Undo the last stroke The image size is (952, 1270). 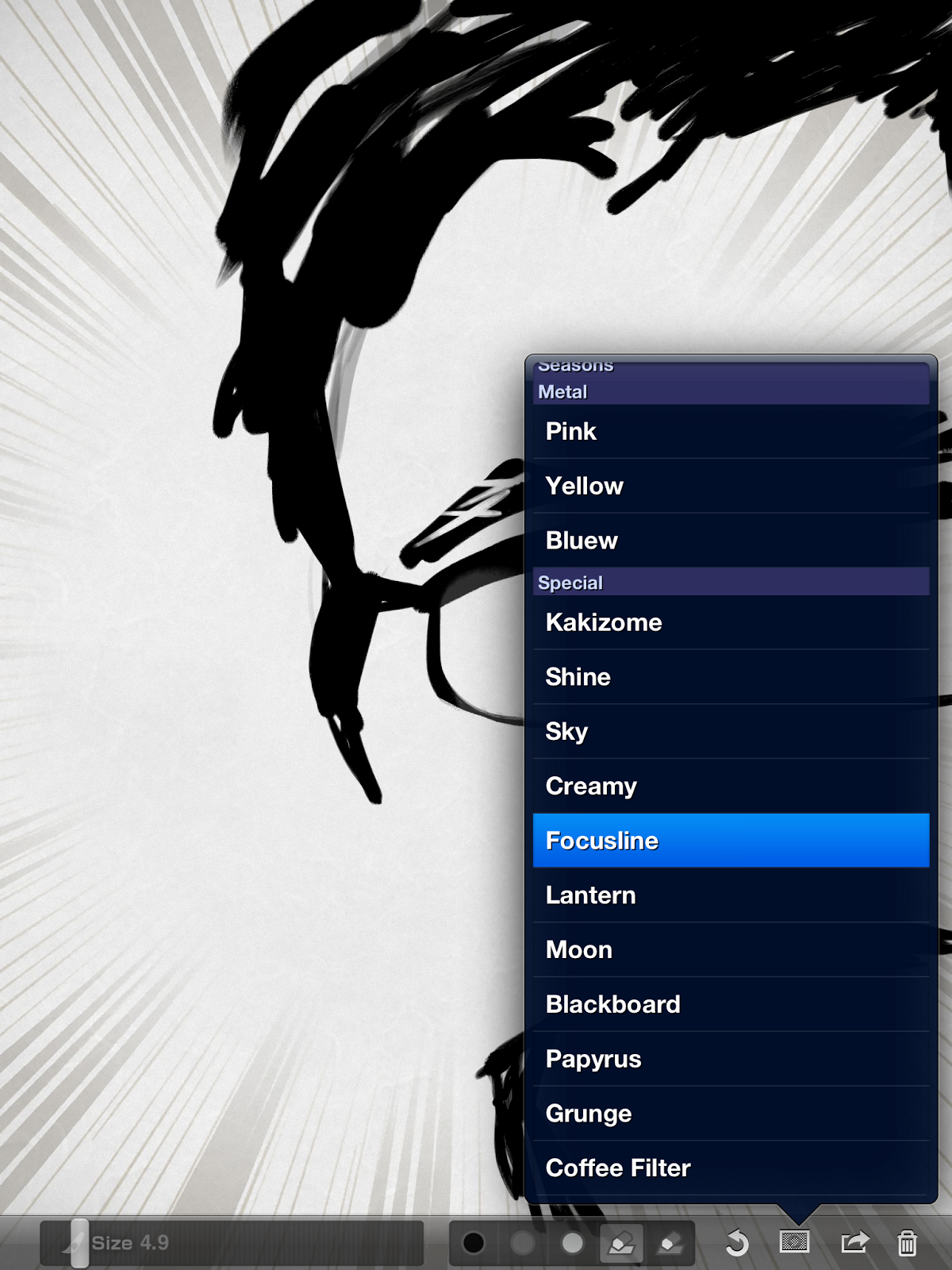tap(737, 1242)
